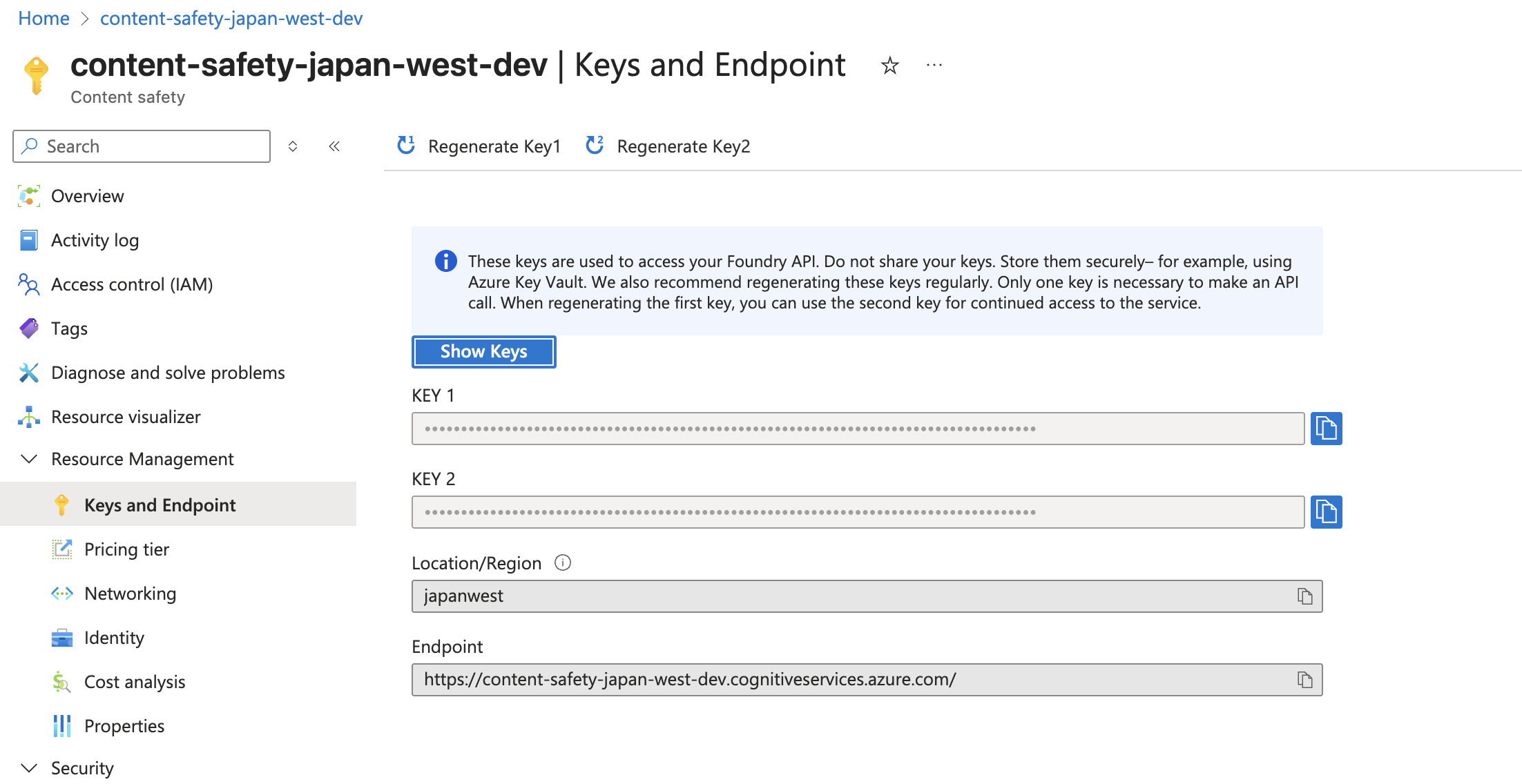
Task: Click the Tags purple tag icon
Action: pyautogui.click(x=29, y=329)
